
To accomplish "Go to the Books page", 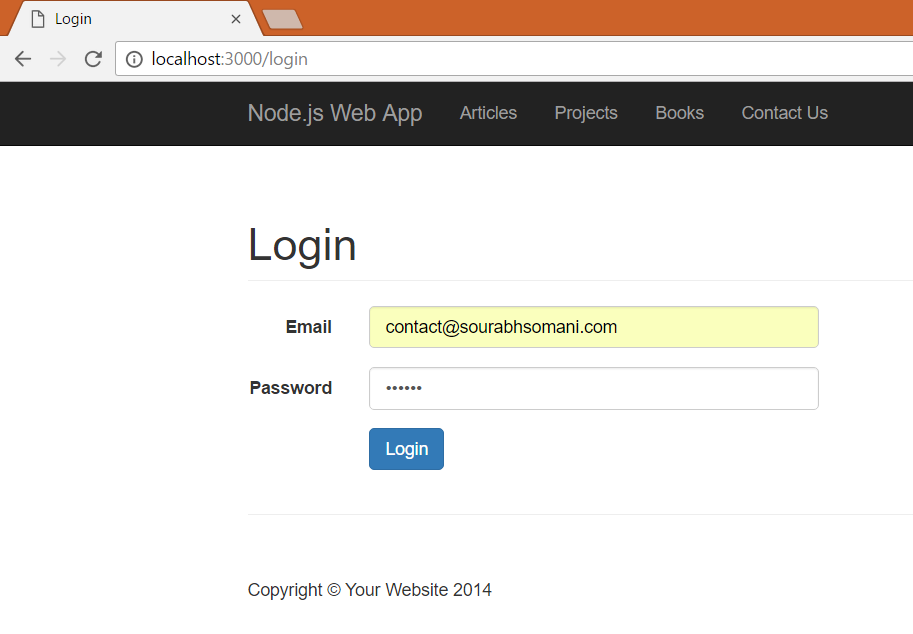I will 680,113.
